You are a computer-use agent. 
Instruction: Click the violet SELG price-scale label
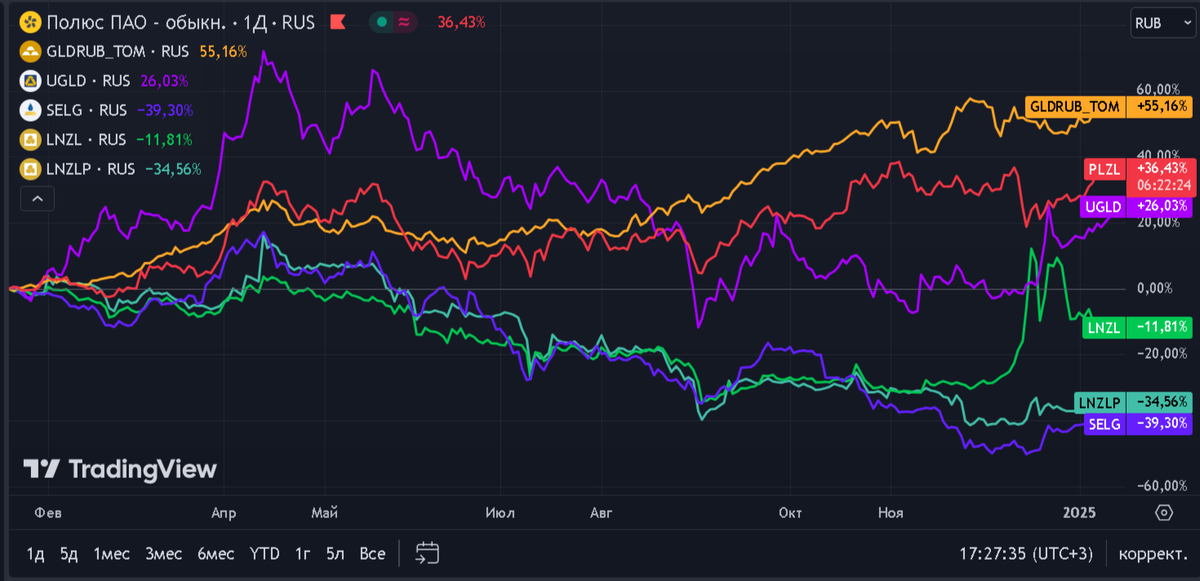[1138, 423]
